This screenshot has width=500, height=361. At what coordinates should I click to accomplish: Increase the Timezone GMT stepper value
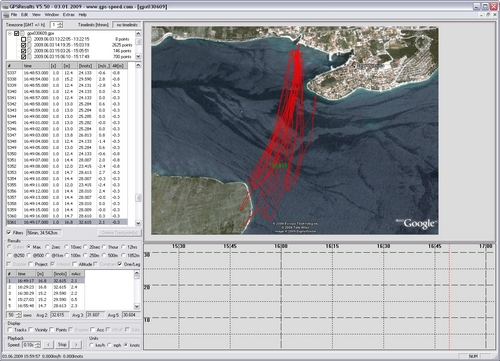click(60, 23)
